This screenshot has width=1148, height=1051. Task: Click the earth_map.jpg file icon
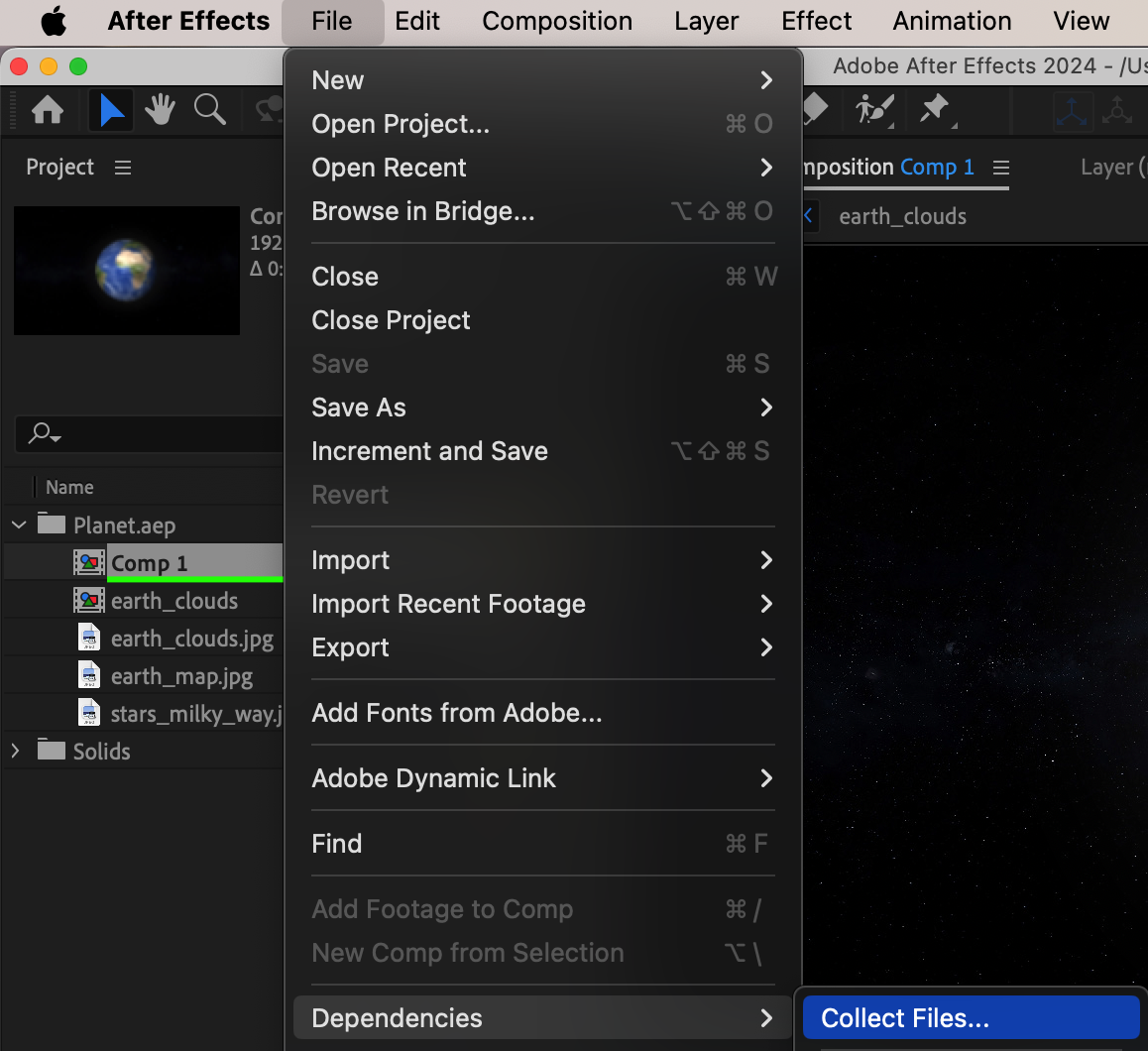click(89, 674)
